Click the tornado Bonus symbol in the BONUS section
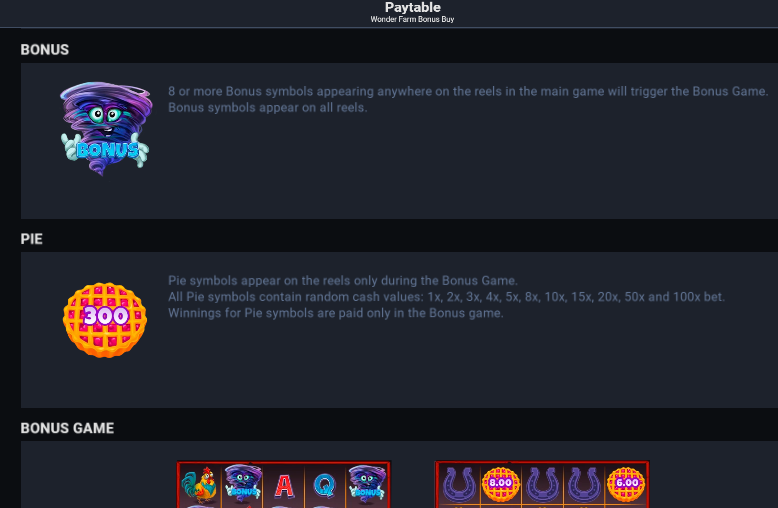This screenshot has height=508, width=778. (105, 128)
